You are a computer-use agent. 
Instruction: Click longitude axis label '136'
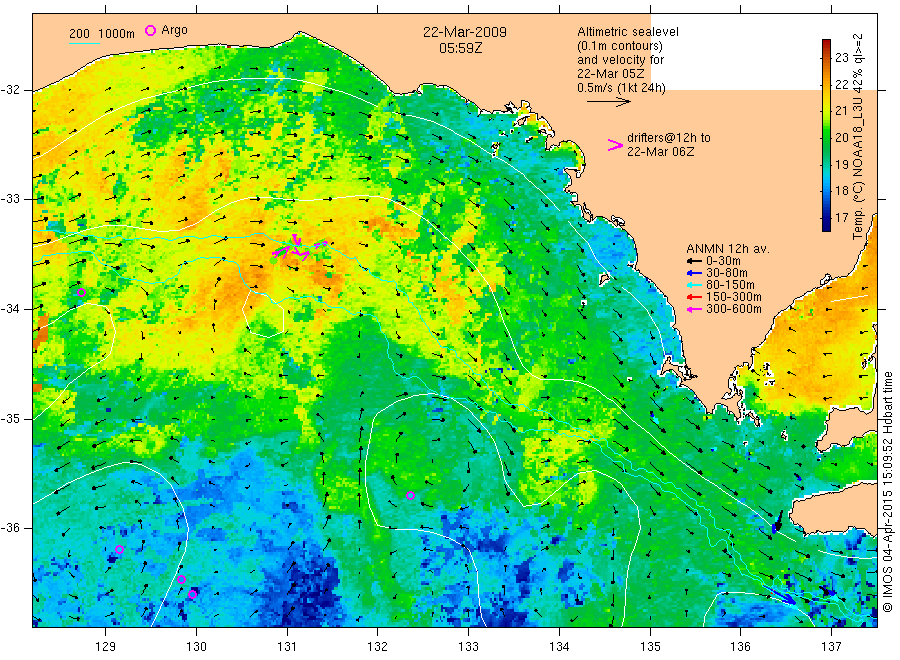pos(740,647)
